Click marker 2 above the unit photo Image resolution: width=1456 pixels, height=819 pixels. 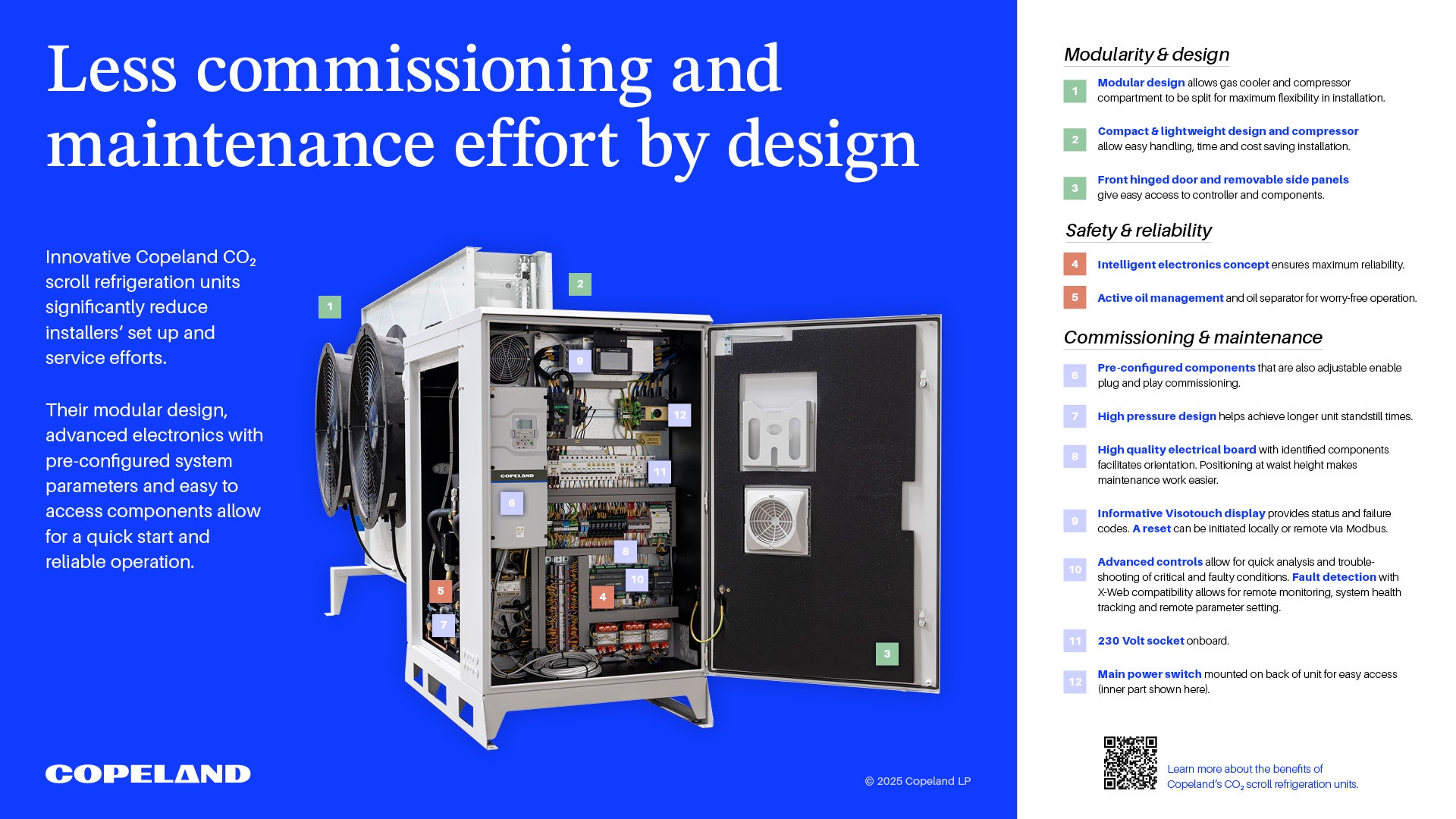[580, 284]
